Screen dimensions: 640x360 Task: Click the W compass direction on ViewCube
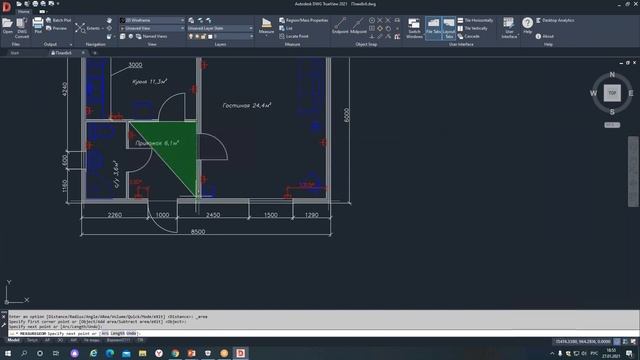pos(593,93)
